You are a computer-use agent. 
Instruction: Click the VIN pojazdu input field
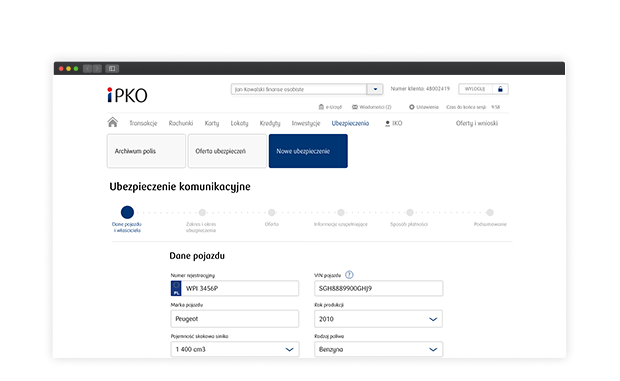point(378,289)
